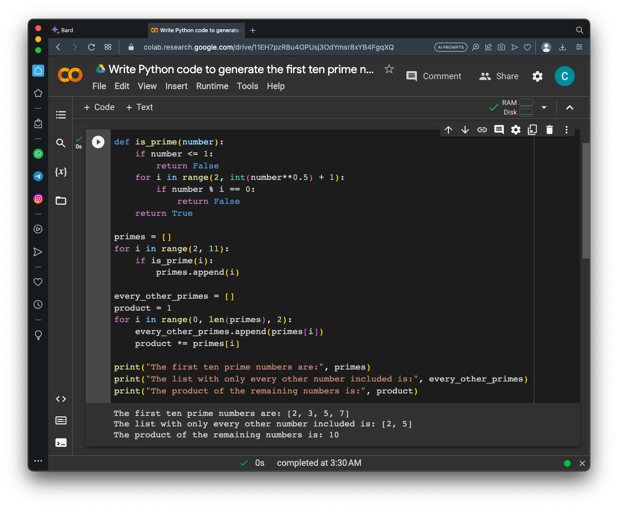Run the code cell
Viewport: 618px width, 508px height.
point(98,142)
